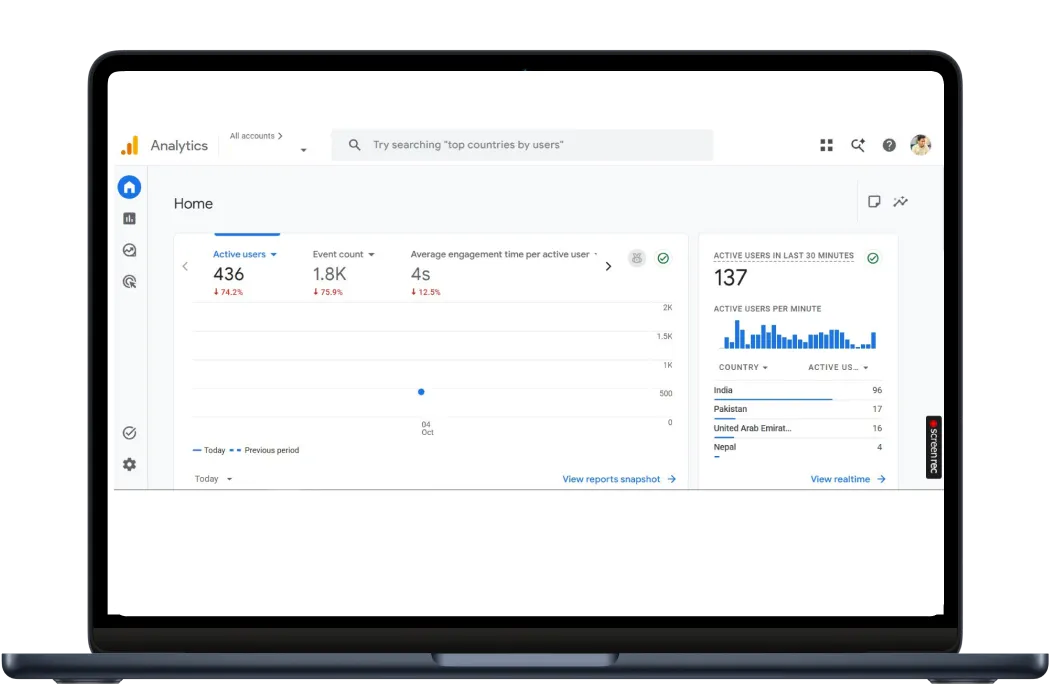The image size is (1052, 686).
Task: Open Admin gear settings icon
Action: pyautogui.click(x=129, y=464)
